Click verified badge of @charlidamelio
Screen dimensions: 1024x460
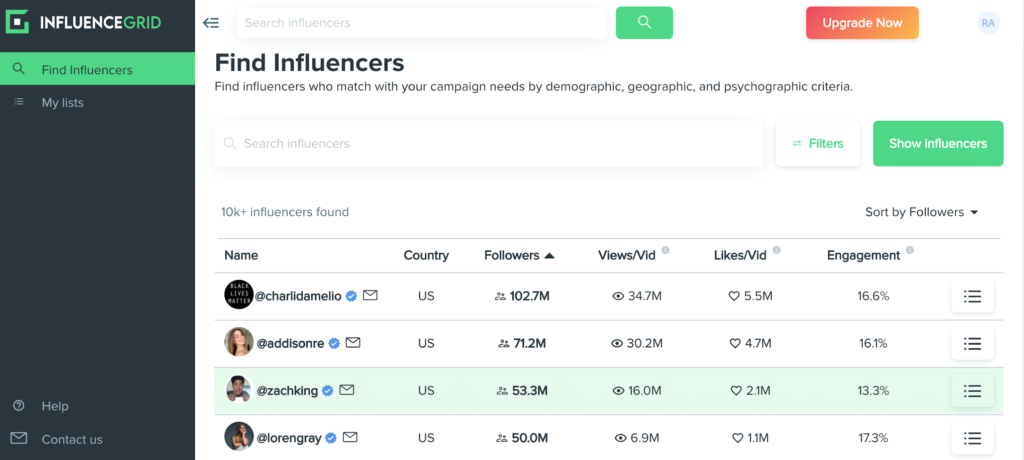pos(351,296)
